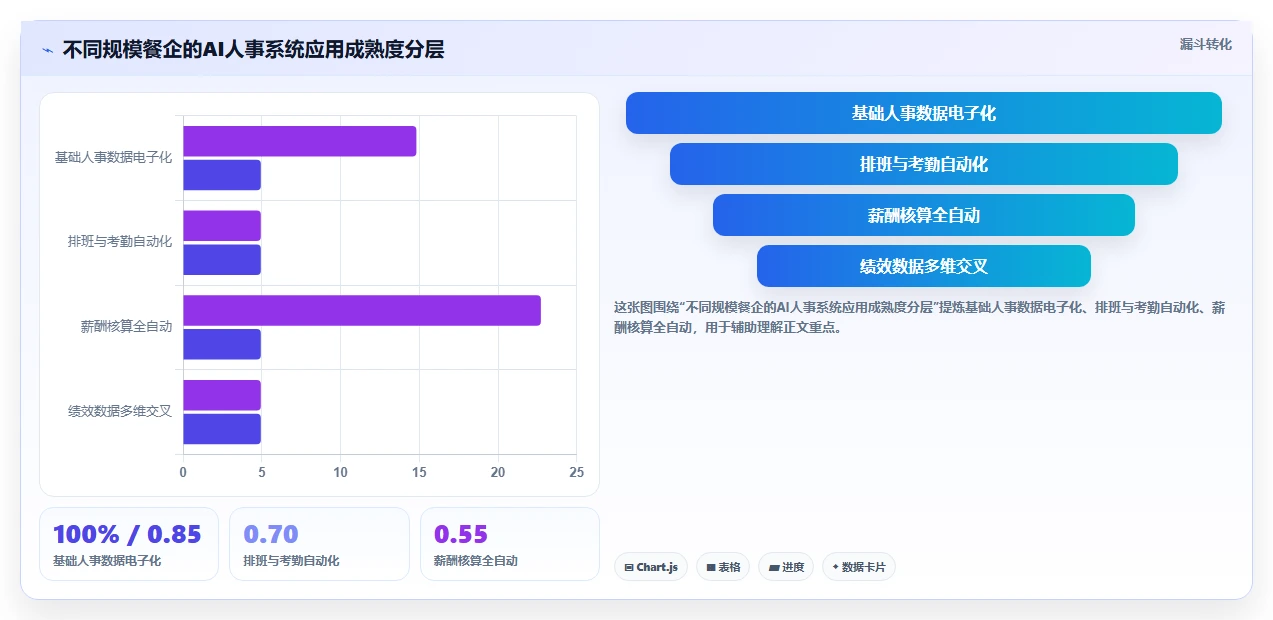Click y-axis label 排班与考勤自动化
1273x620 pixels.
[120, 242]
